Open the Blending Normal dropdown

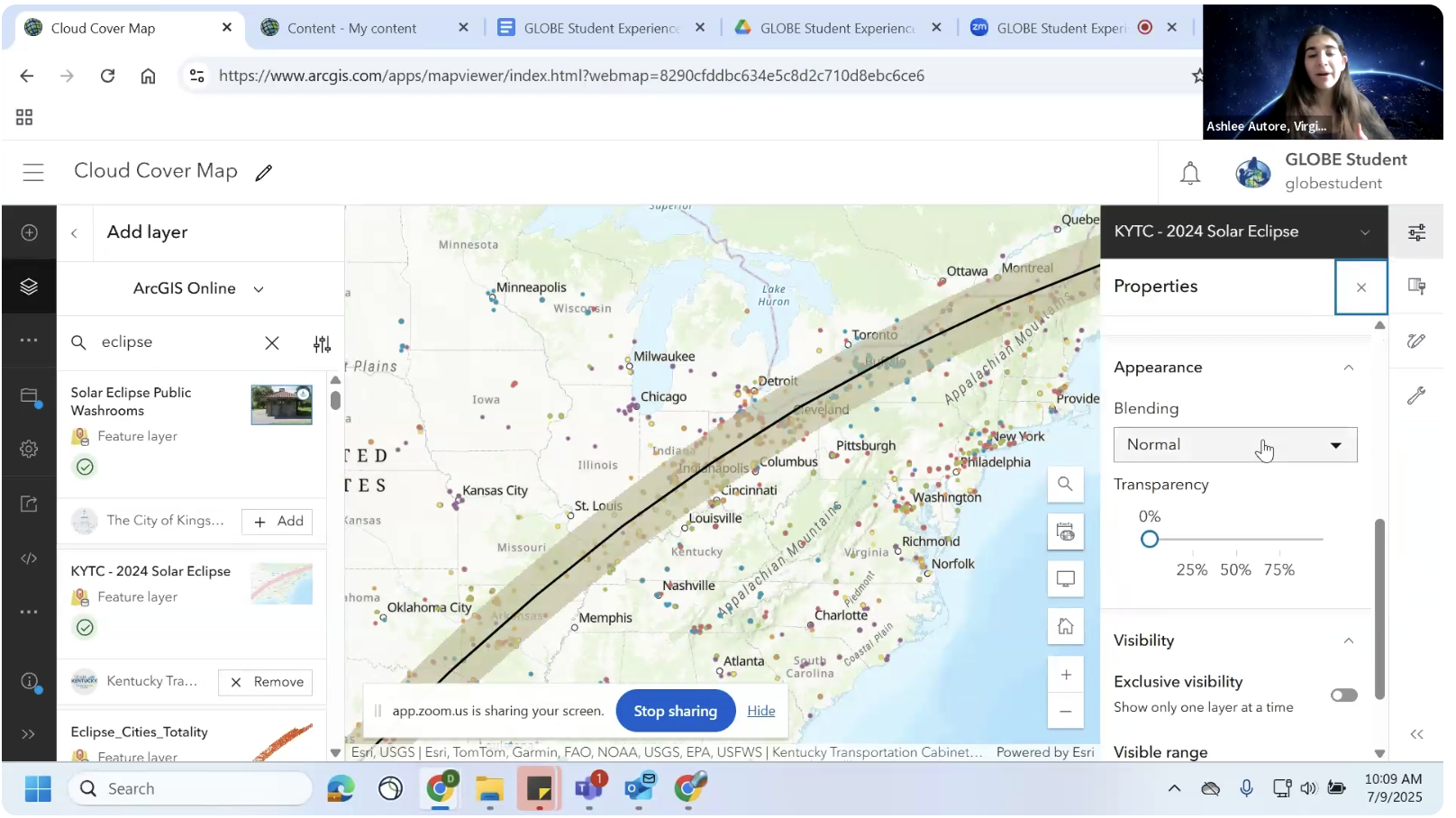coord(1235,445)
